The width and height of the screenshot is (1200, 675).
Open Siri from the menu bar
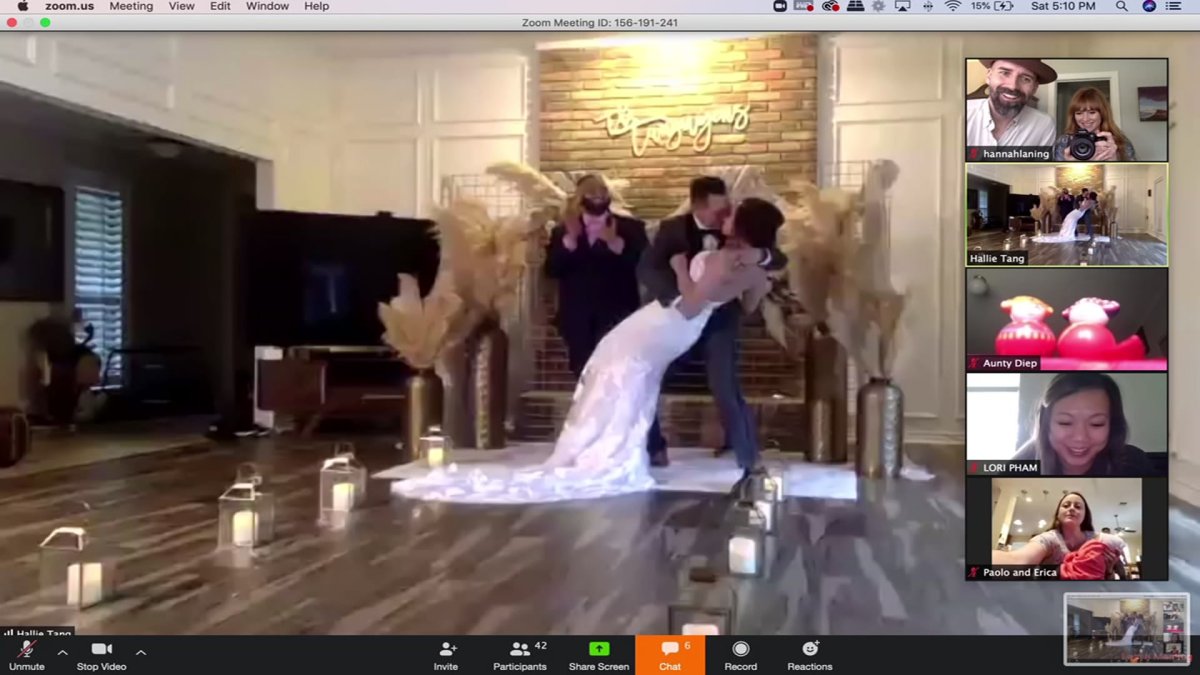[x=1151, y=6]
